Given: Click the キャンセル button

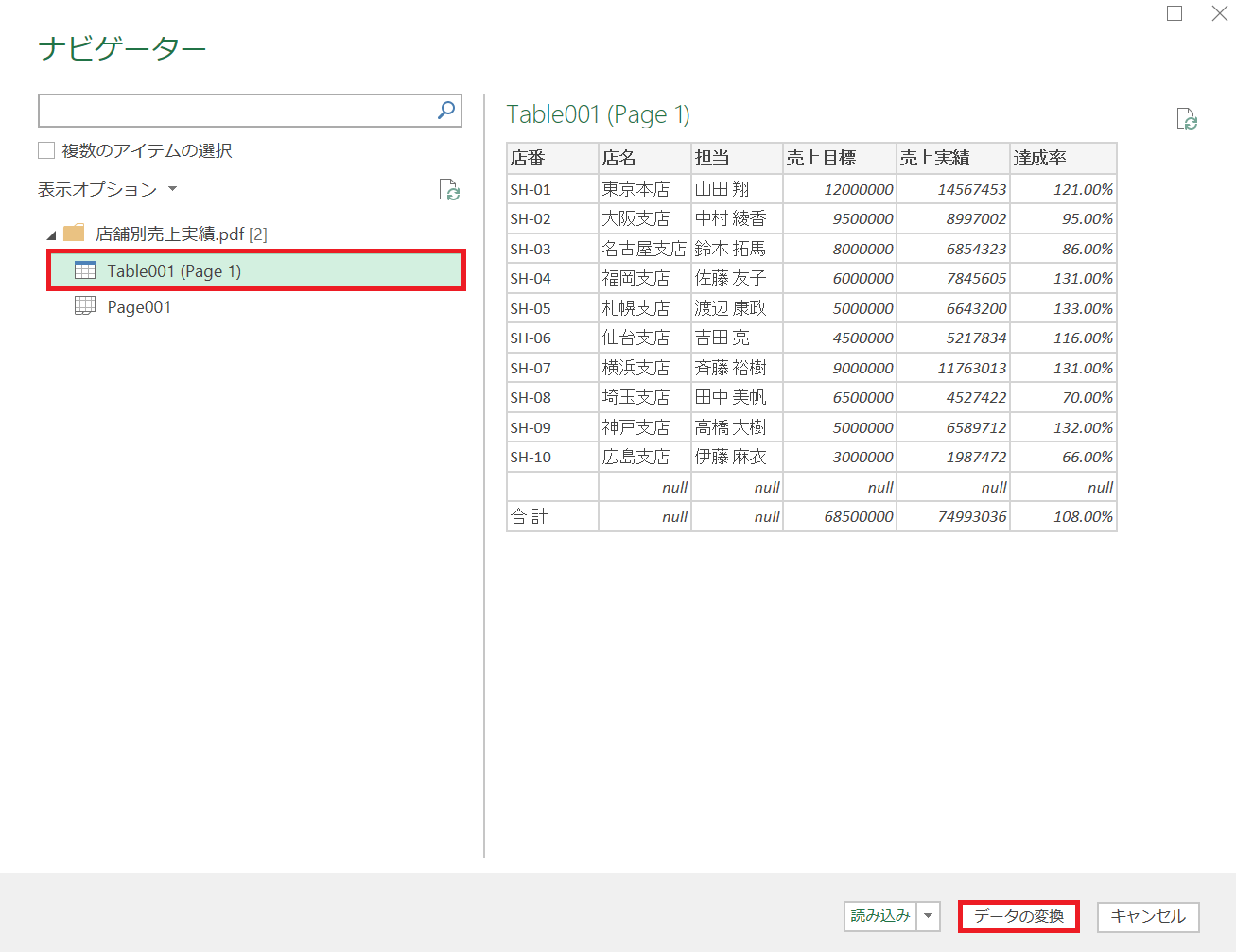Looking at the screenshot, I should coord(1147,916).
